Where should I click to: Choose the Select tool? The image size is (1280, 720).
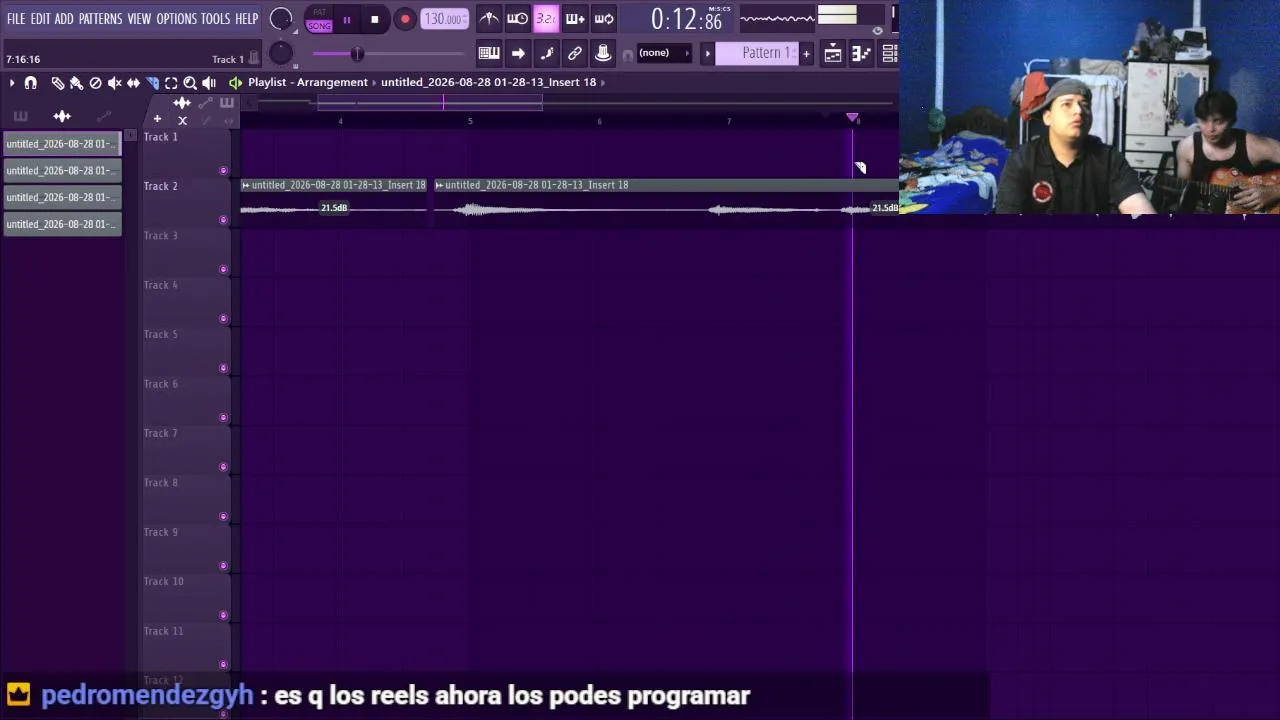coord(171,83)
